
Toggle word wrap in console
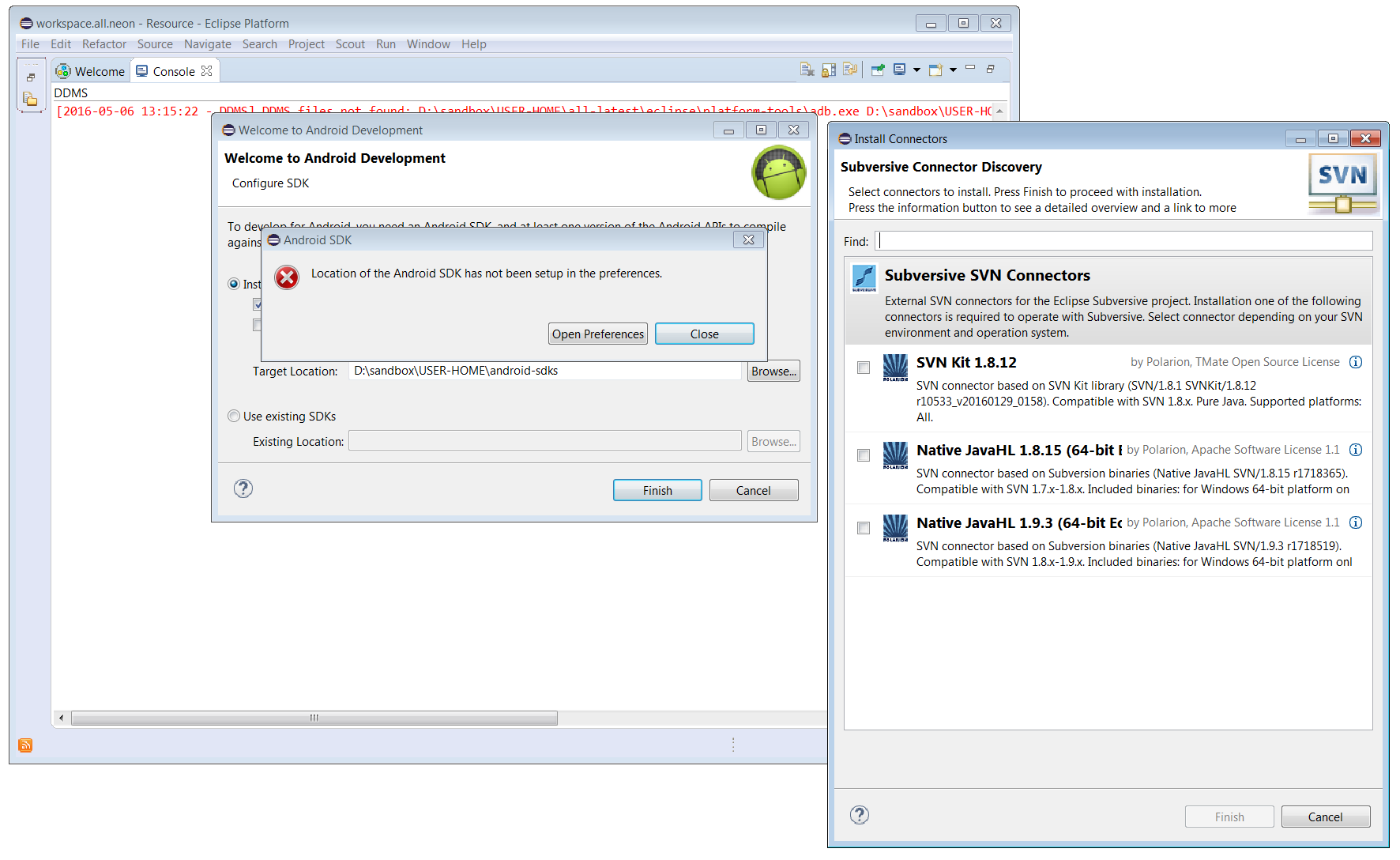tap(849, 70)
